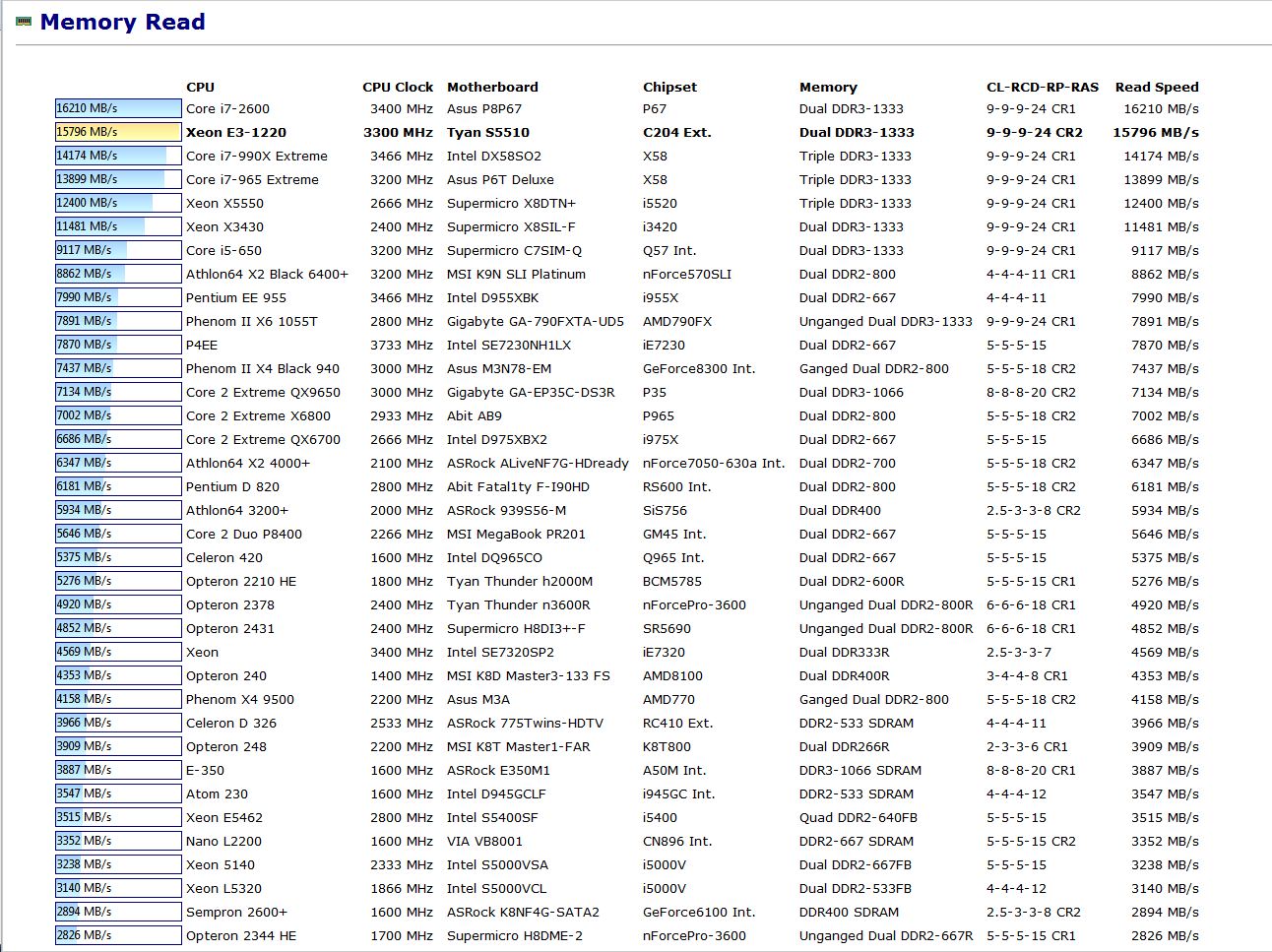Click Quad DDR2-640FB memory cell
Screen dimensions: 1272x952
[859, 818]
